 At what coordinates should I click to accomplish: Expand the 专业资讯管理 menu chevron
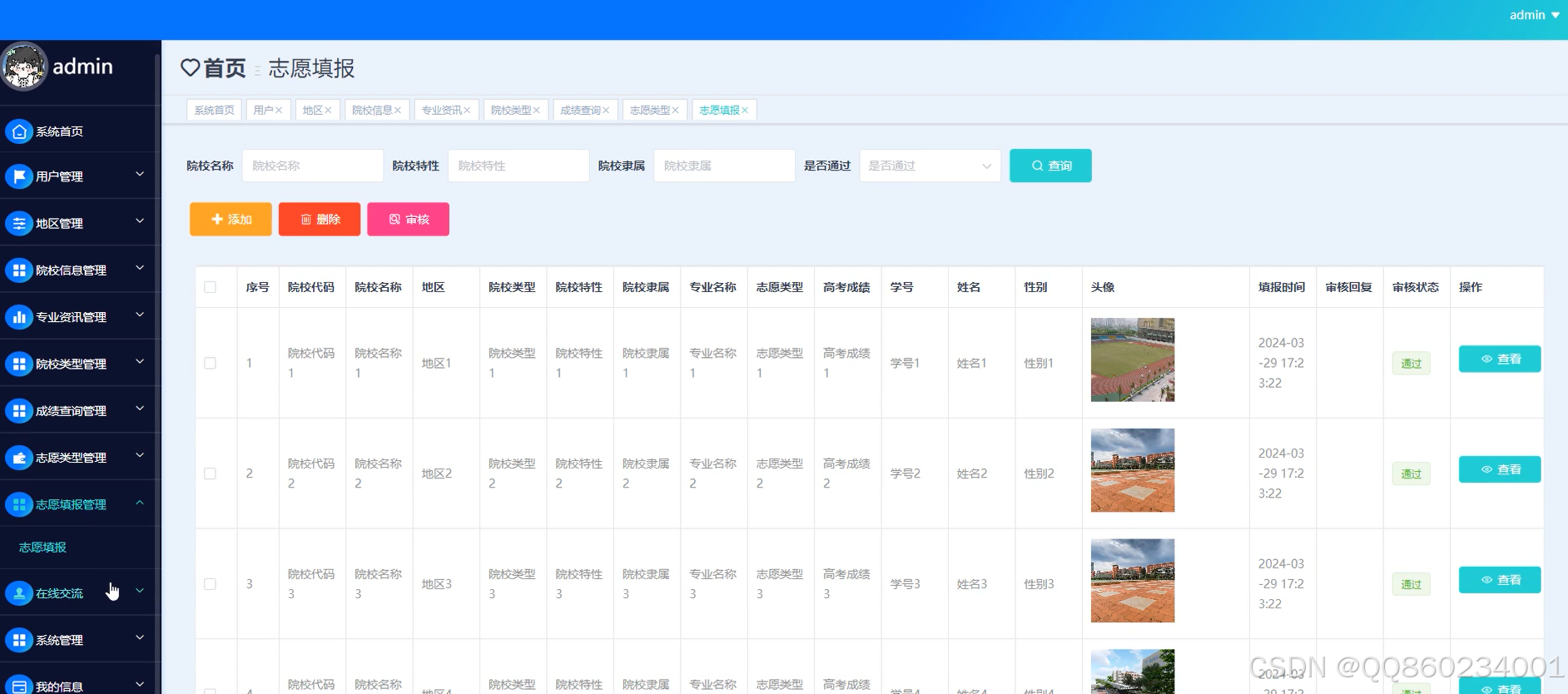[140, 315]
